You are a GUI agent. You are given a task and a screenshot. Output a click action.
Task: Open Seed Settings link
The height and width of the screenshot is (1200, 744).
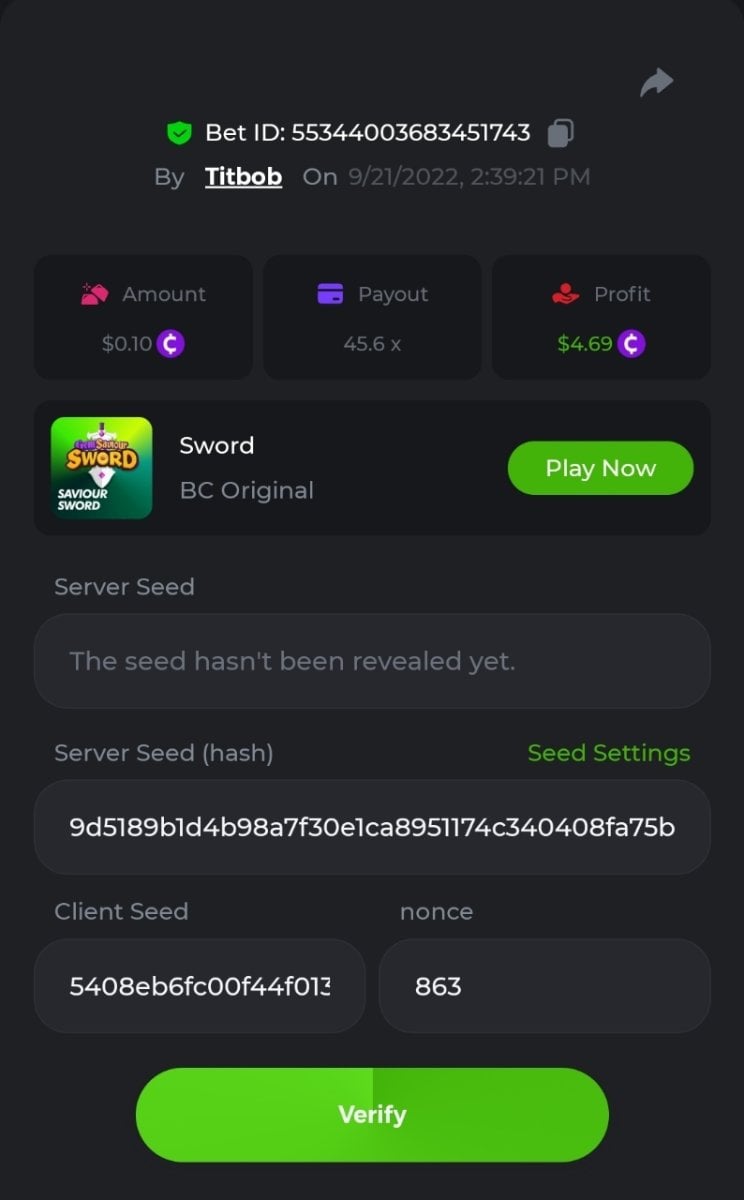click(x=608, y=753)
